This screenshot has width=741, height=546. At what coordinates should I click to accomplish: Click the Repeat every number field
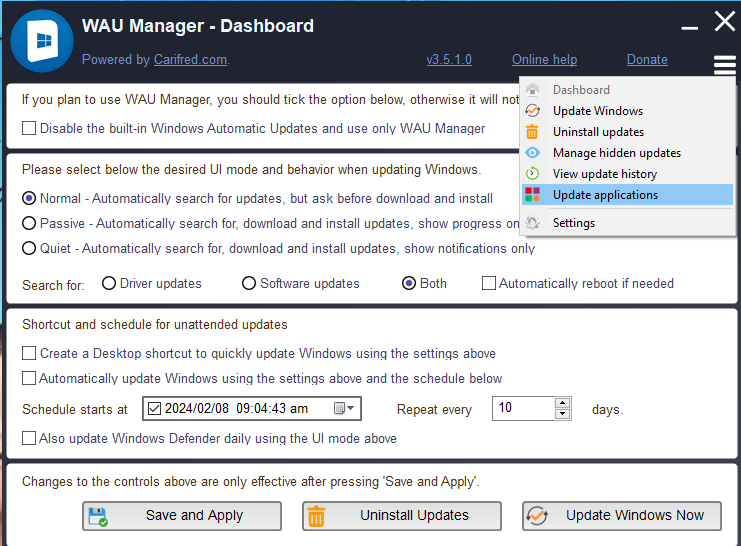pos(522,408)
